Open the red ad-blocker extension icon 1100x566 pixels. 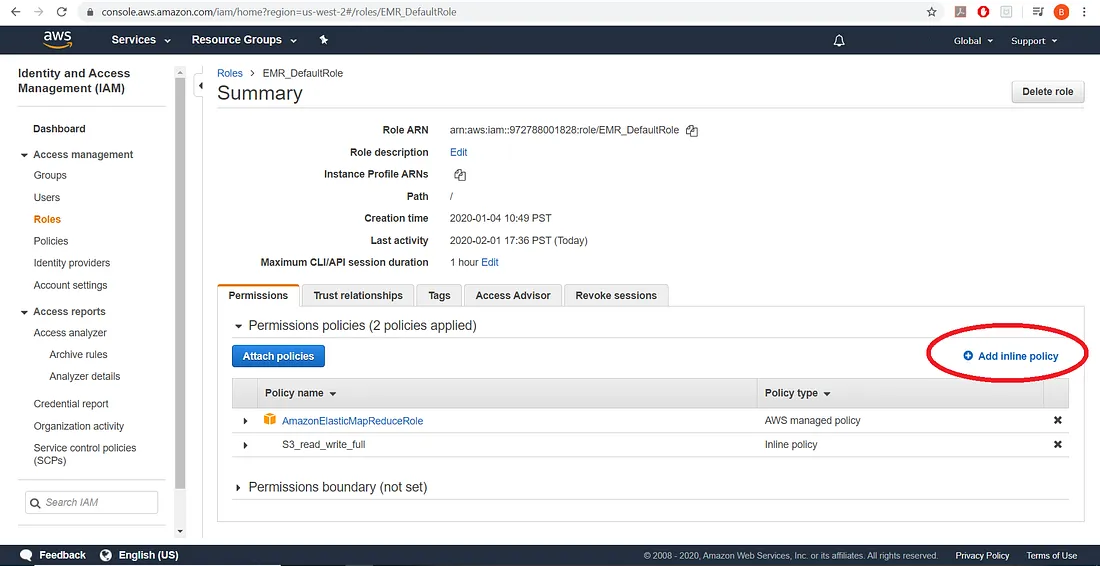click(x=984, y=12)
